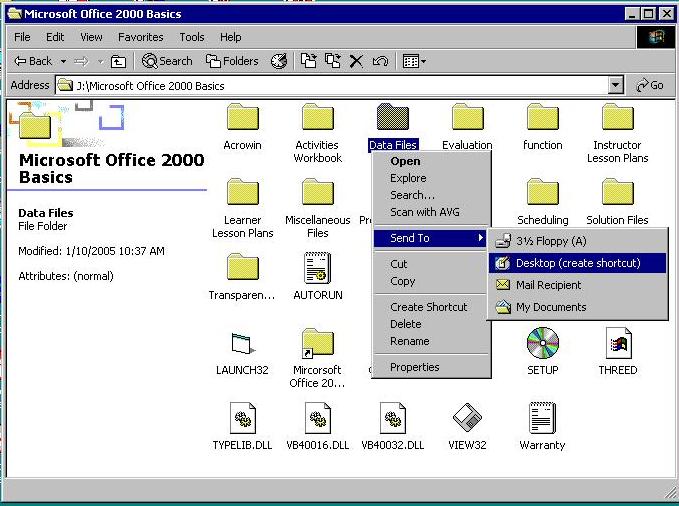Select the THREED file icon
The height and width of the screenshot is (506, 679).
tap(618, 343)
